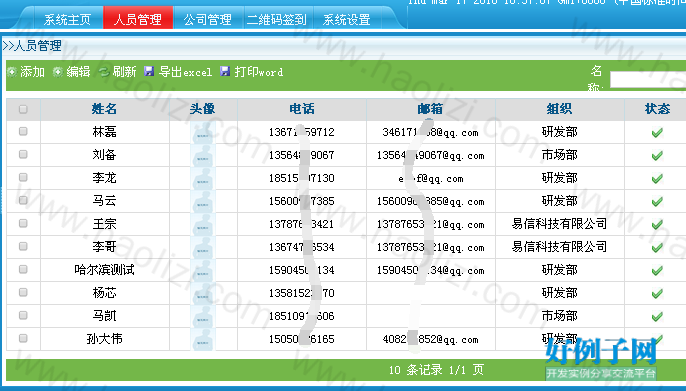Click the 打印word save icon
This screenshot has width=686, height=391.
(x=225, y=71)
